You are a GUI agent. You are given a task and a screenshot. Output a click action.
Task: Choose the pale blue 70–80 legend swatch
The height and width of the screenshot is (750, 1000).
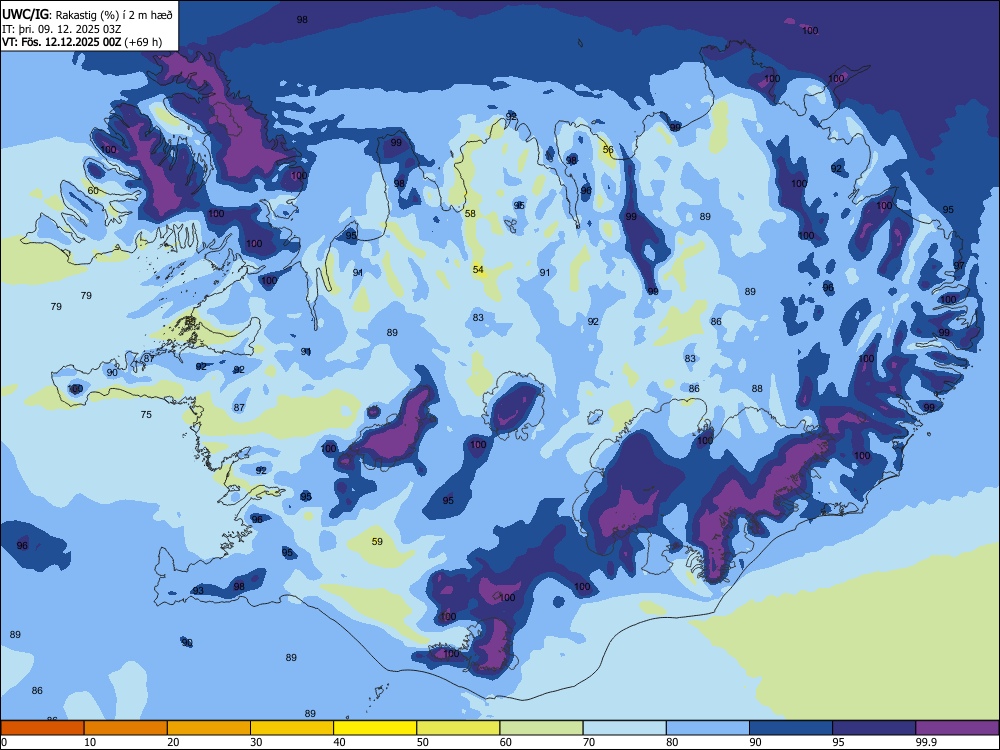point(625,728)
